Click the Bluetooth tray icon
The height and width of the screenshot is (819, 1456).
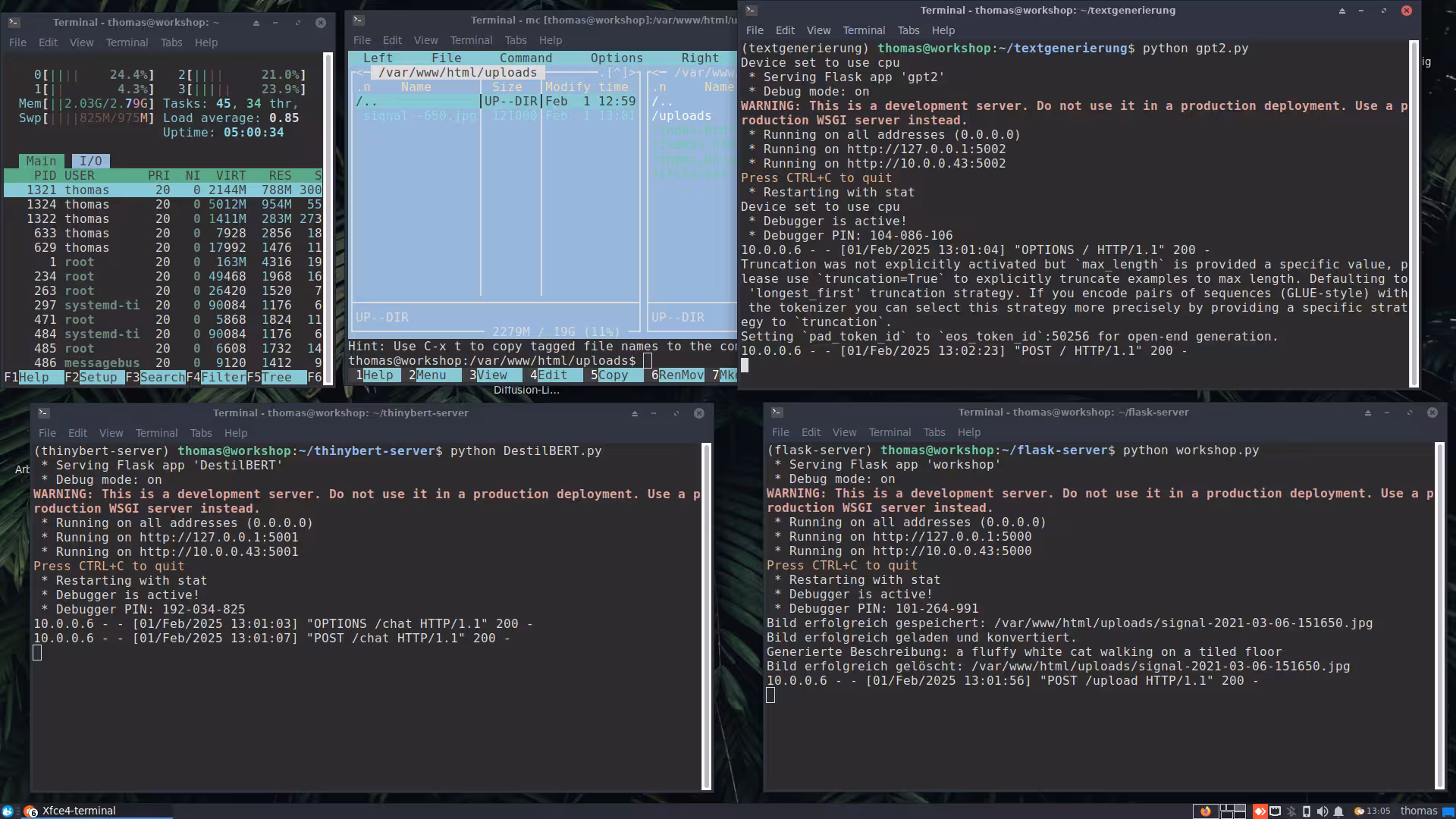(1291, 811)
